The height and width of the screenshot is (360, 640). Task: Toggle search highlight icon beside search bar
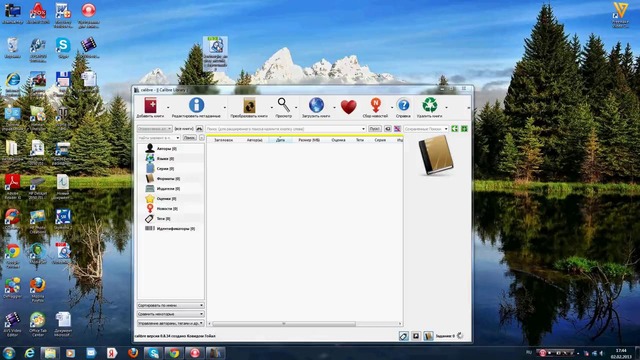pos(397,129)
